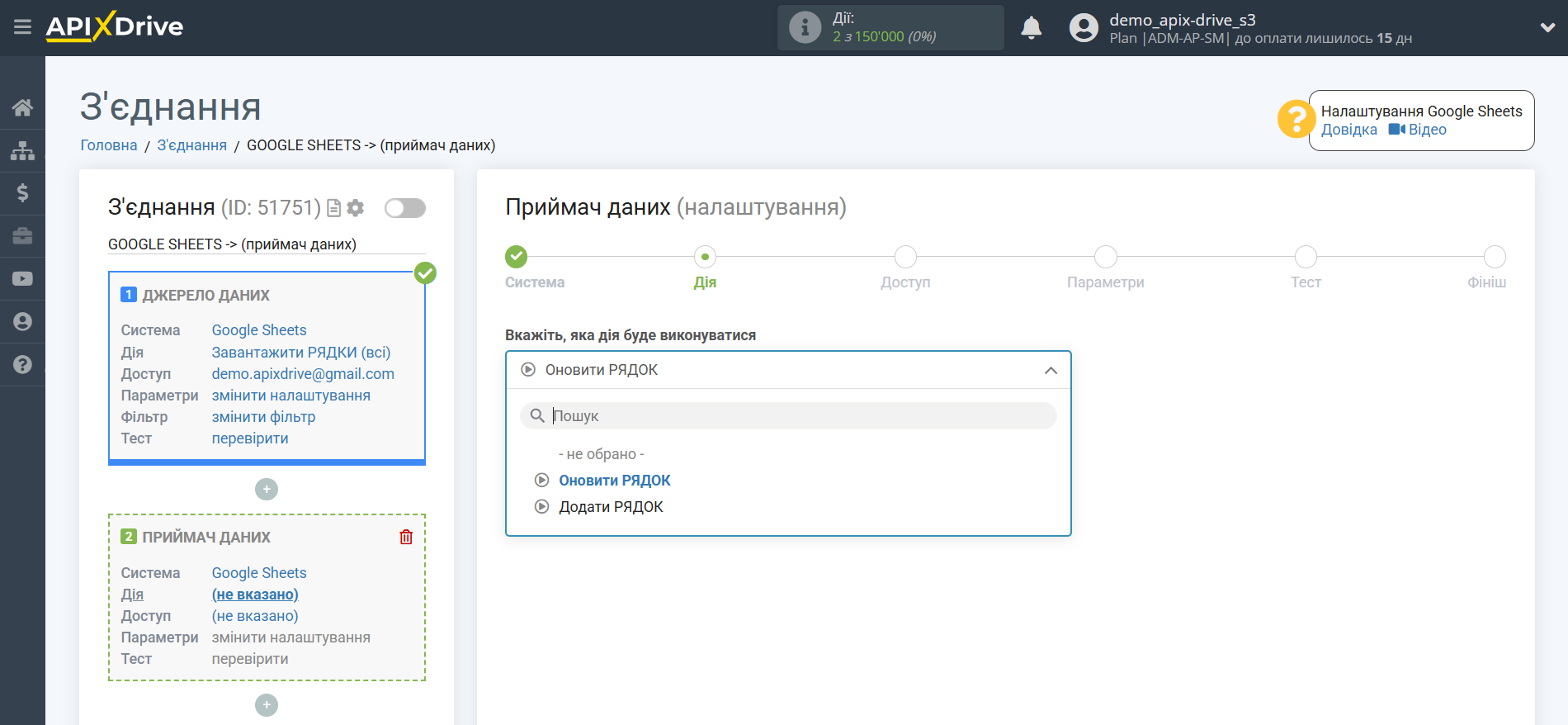Viewport: 1568px width, 725px height.
Task: Open profile icon in sidebar
Action: tap(22, 322)
